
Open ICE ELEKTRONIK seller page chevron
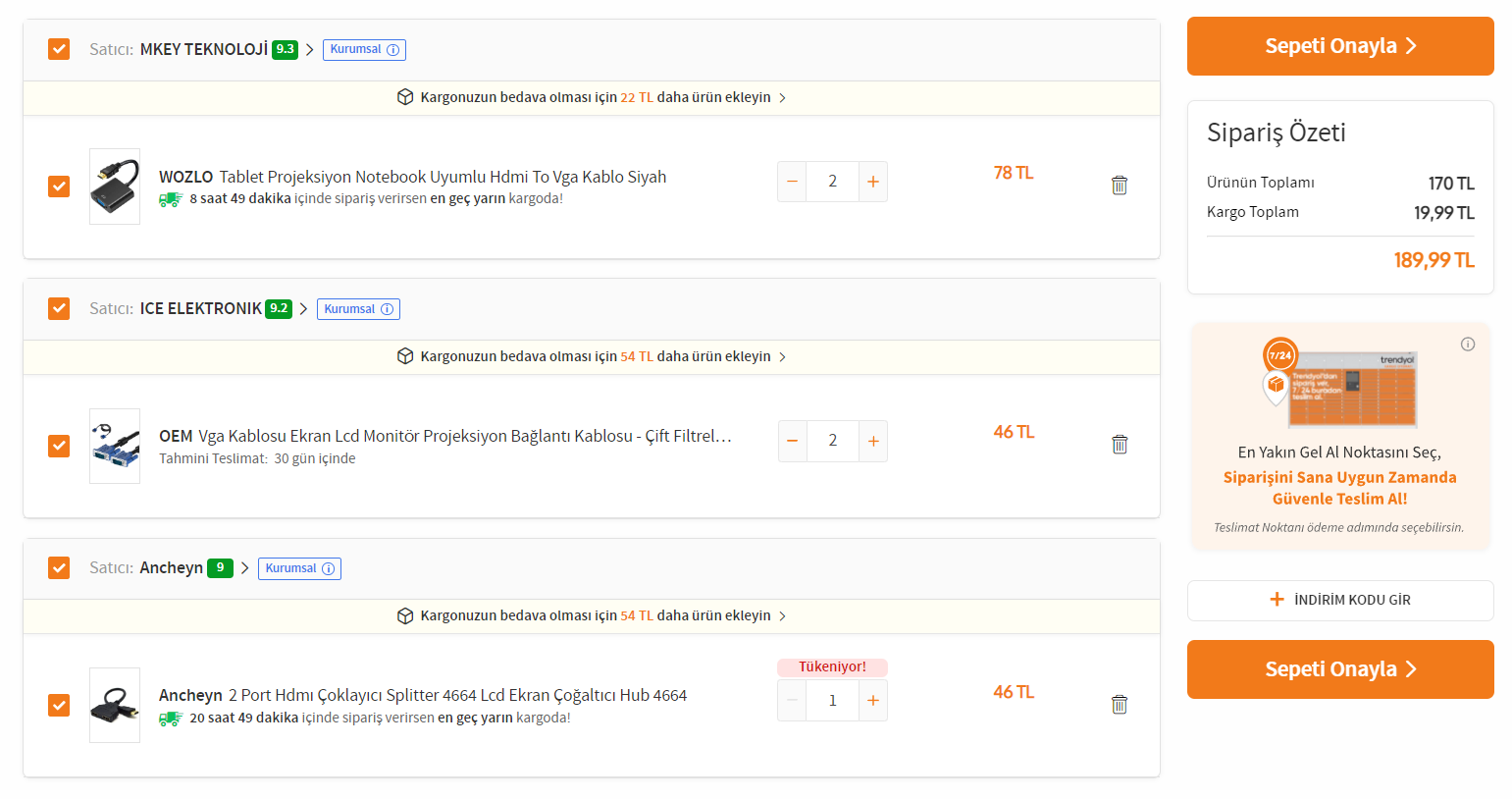[x=304, y=308]
